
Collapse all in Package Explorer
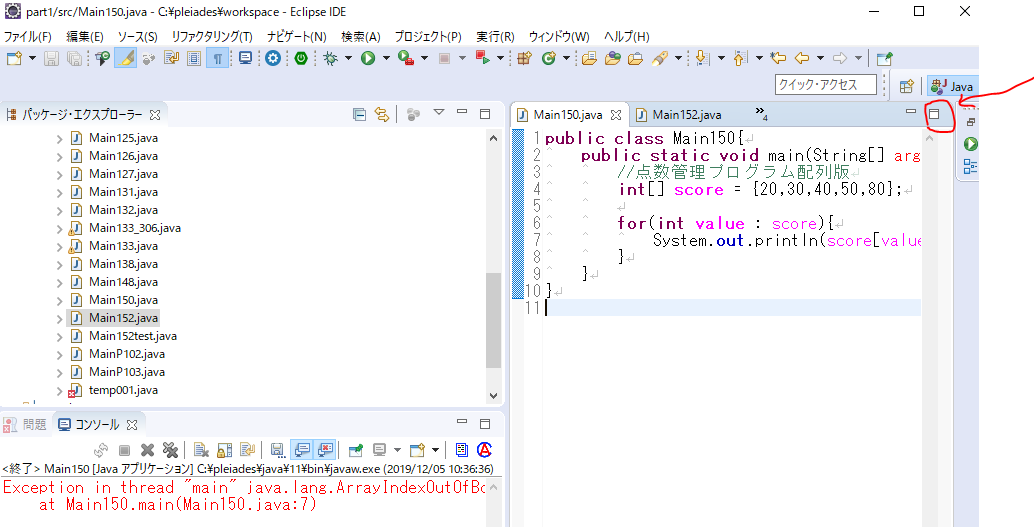(359, 114)
